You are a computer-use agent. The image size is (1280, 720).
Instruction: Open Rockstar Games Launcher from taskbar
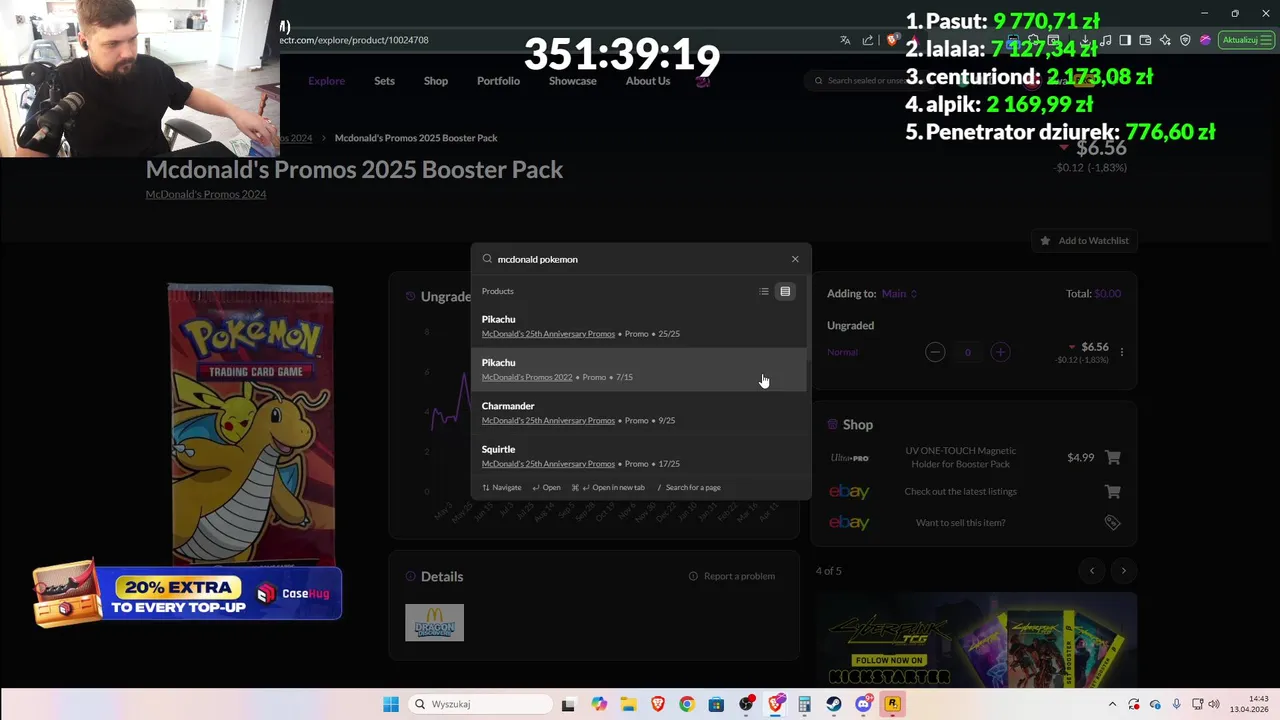coord(892,704)
